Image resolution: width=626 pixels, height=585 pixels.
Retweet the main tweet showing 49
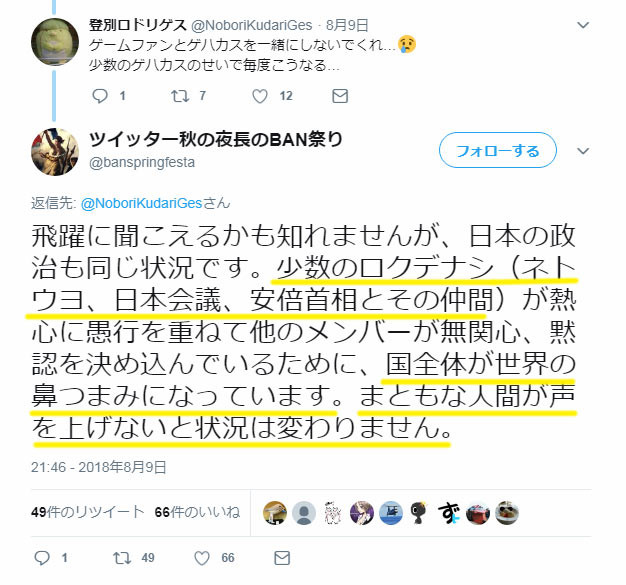[122, 558]
